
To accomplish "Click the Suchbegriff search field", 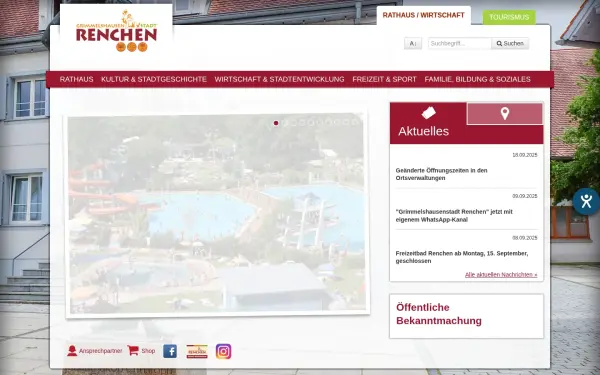I will click(x=460, y=43).
